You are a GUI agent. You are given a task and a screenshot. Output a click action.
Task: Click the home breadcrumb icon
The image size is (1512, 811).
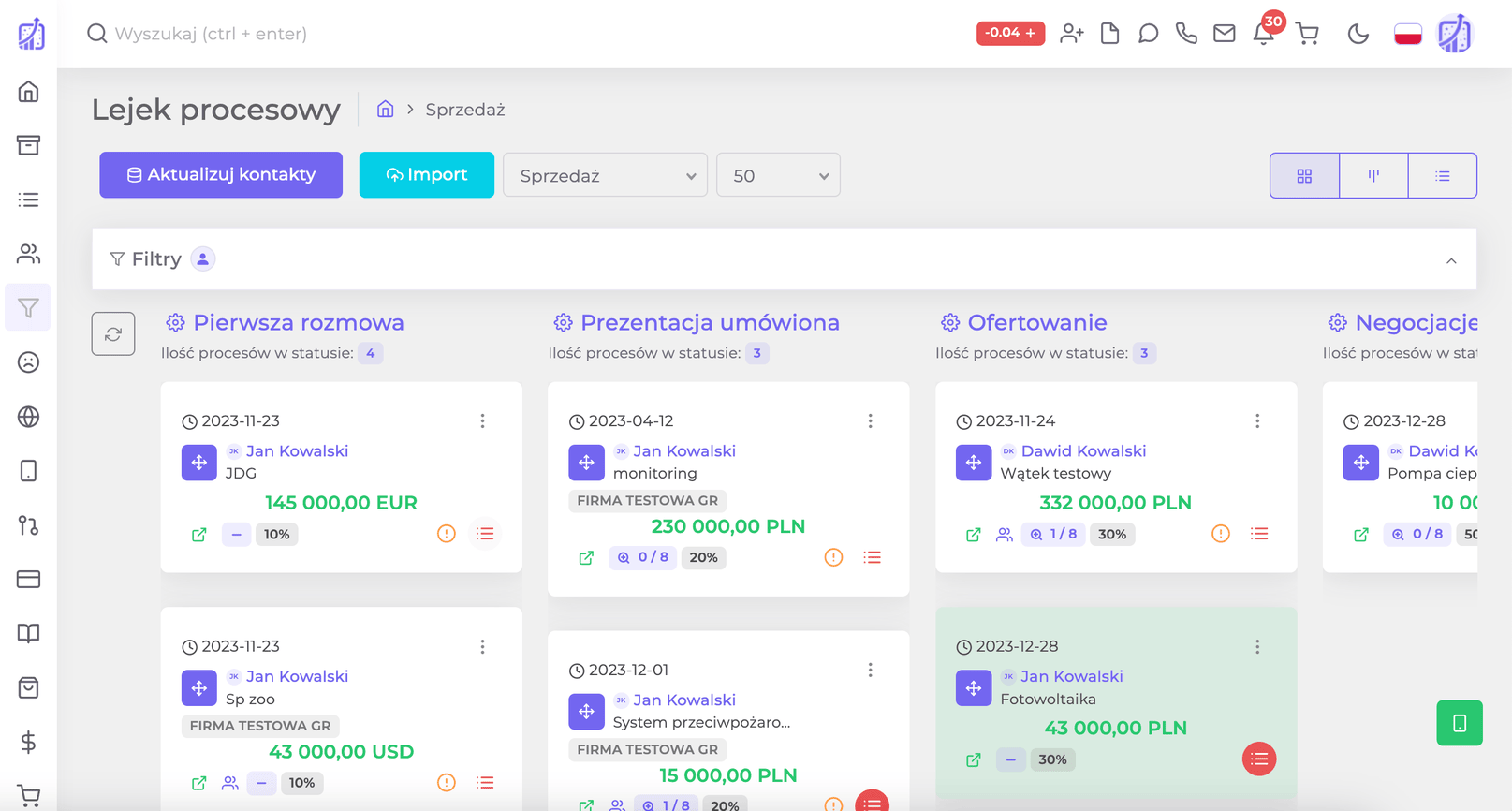pos(385,110)
